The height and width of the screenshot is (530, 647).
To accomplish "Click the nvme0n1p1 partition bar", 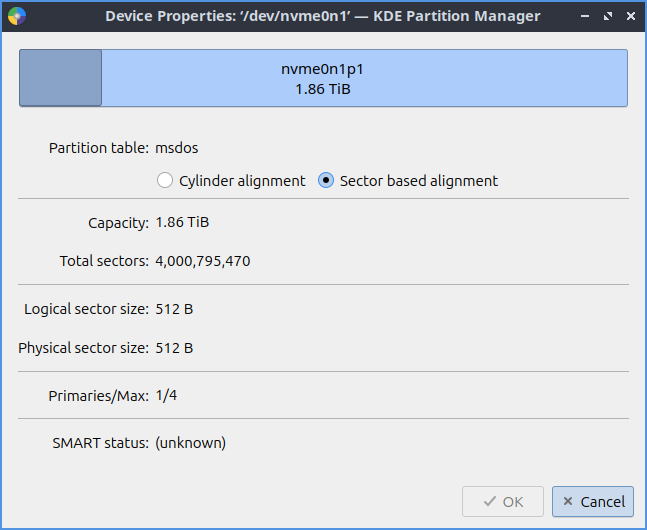I will [364, 78].
